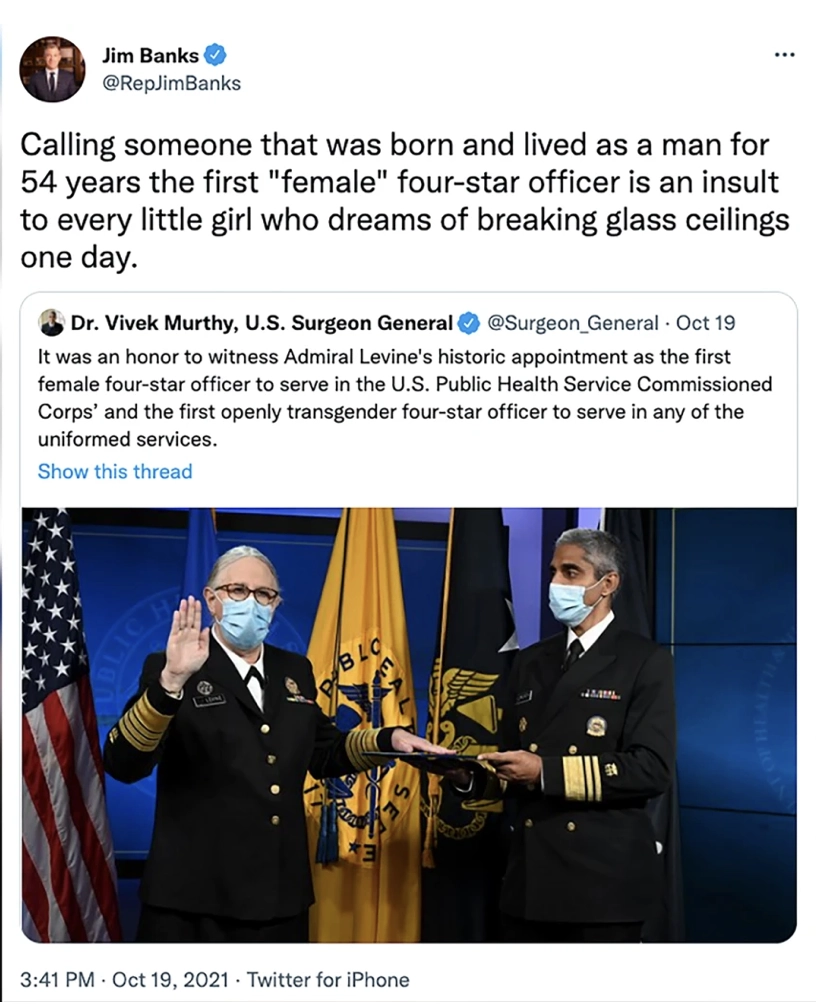
Task: Open the quoted tweet text about Admiral Levine
Action: [x=404, y=398]
